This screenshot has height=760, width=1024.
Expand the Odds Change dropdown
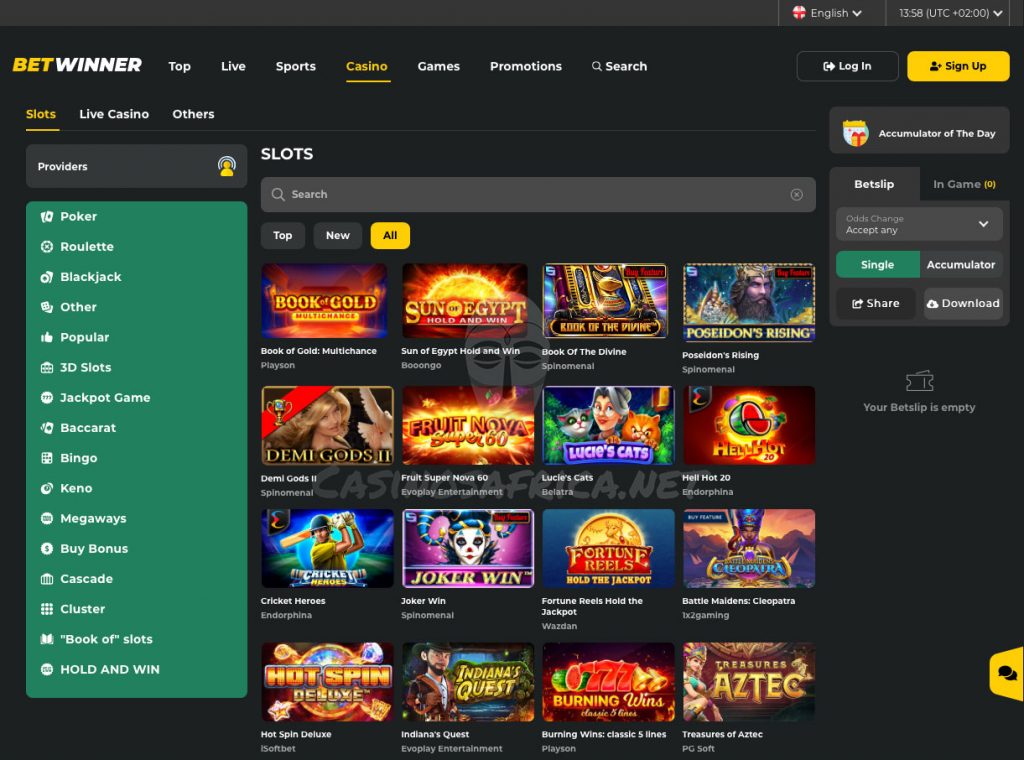coord(919,224)
